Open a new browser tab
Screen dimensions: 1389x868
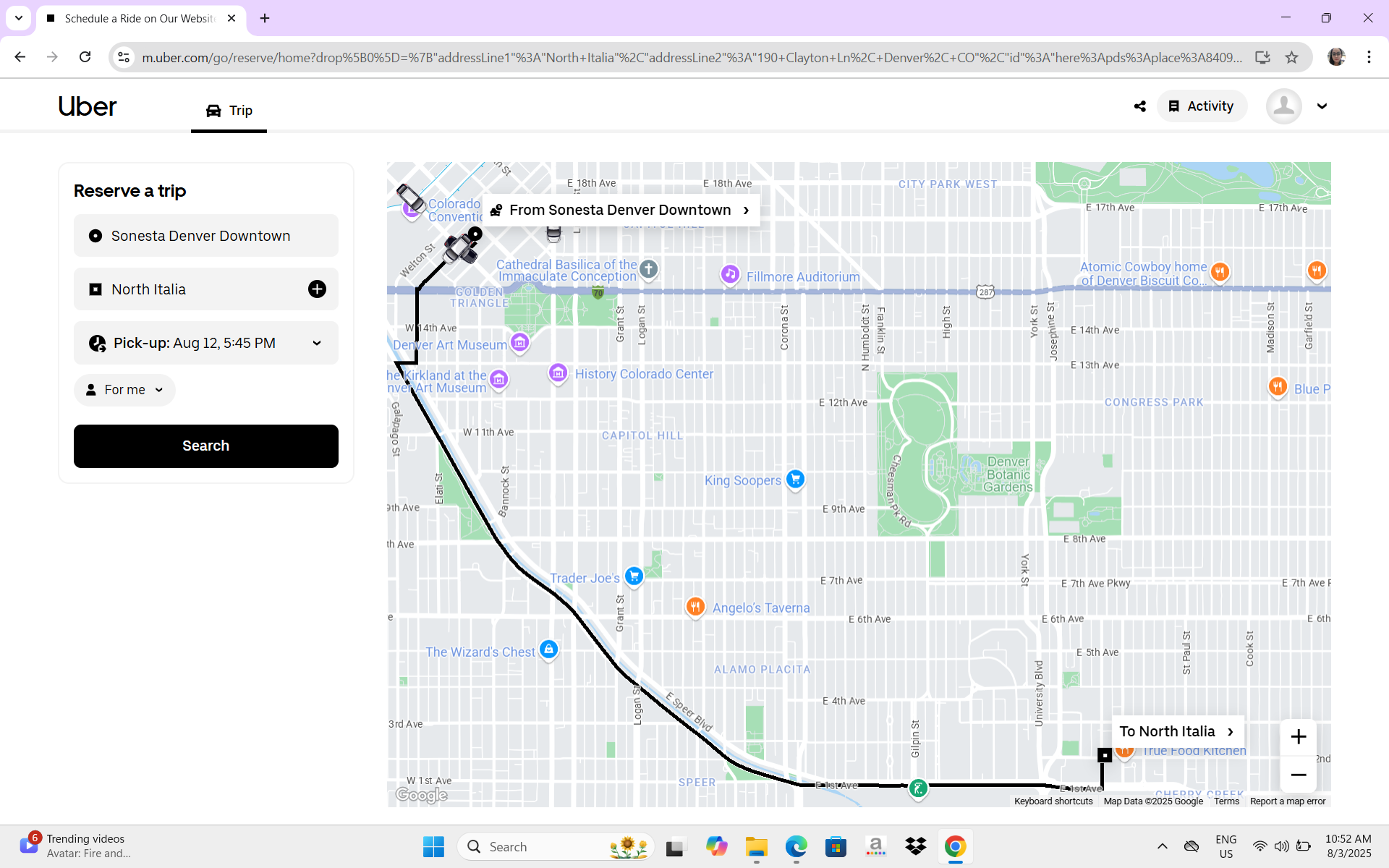[x=265, y=18]
